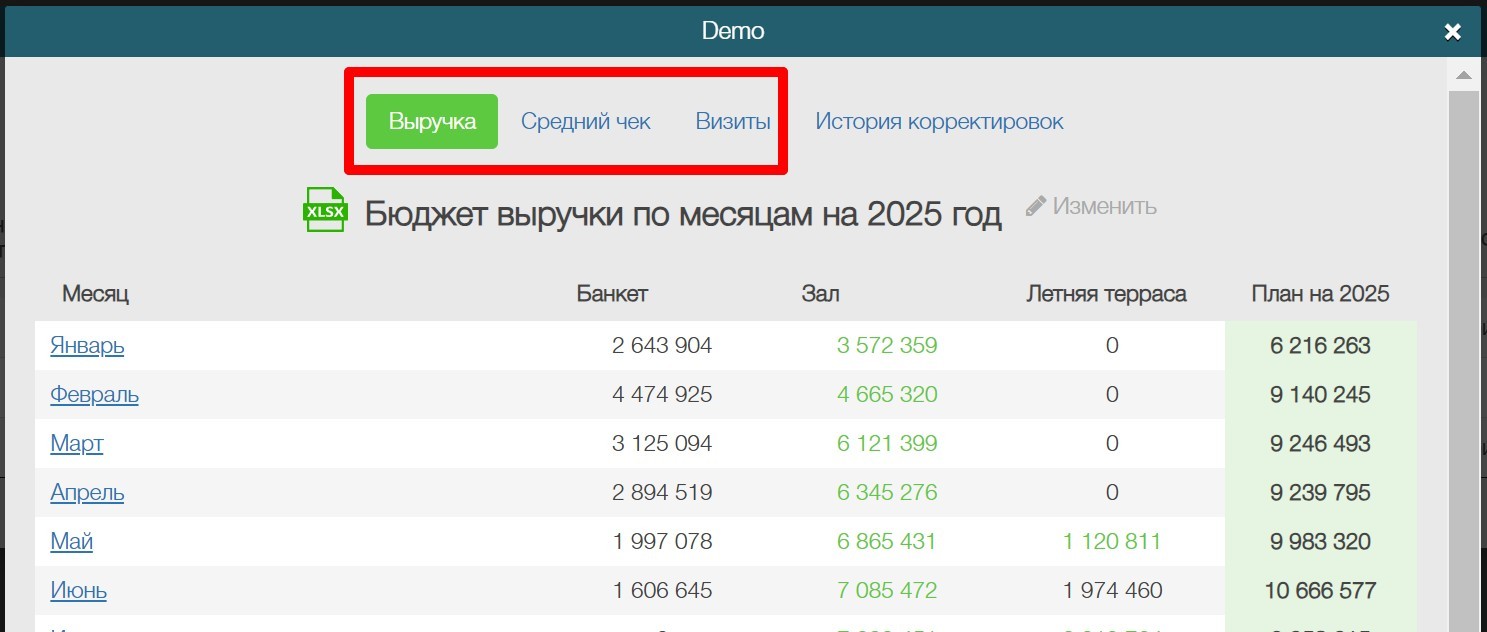
Task: Click Зал value 3 572 359 for Январь
Action: click(x=886, y=345)
